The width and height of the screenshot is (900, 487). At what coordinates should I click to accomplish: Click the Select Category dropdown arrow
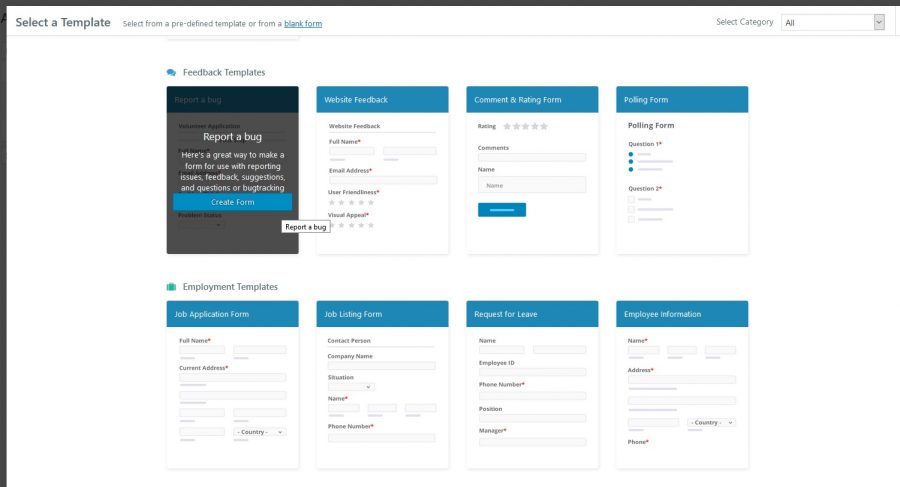(x=879, y=22)
